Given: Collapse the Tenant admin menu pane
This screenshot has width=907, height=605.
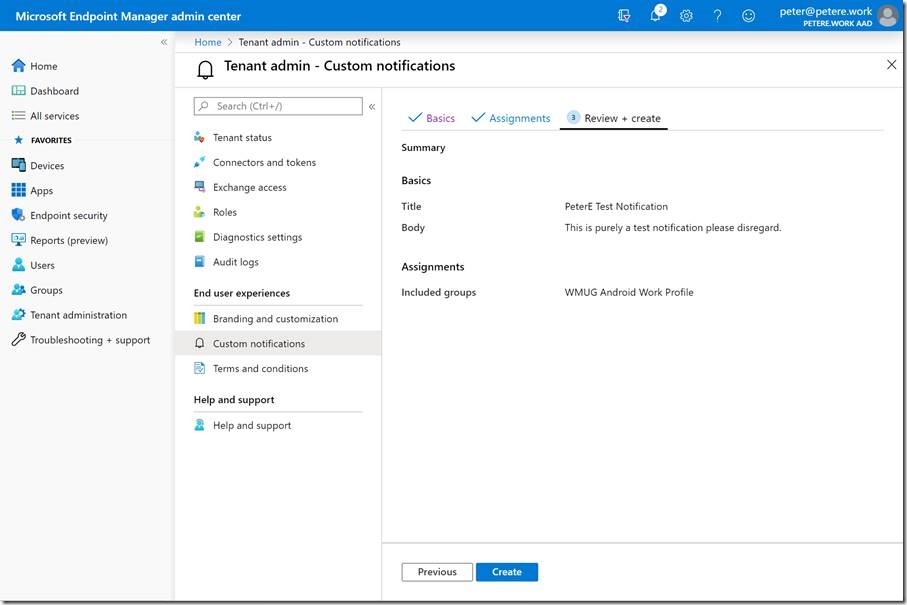Looking at the screenshot, I should pyautogui.click(x=372, y=106).
